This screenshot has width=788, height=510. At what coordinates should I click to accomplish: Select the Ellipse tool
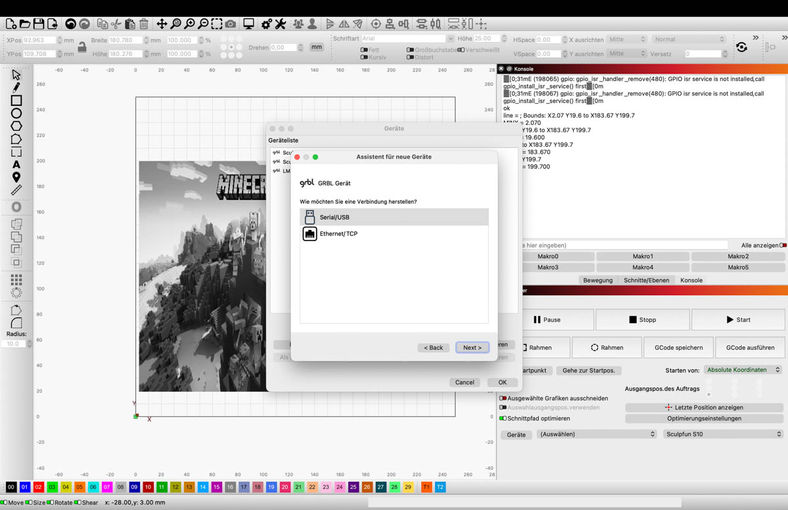[x=16, y=113]
